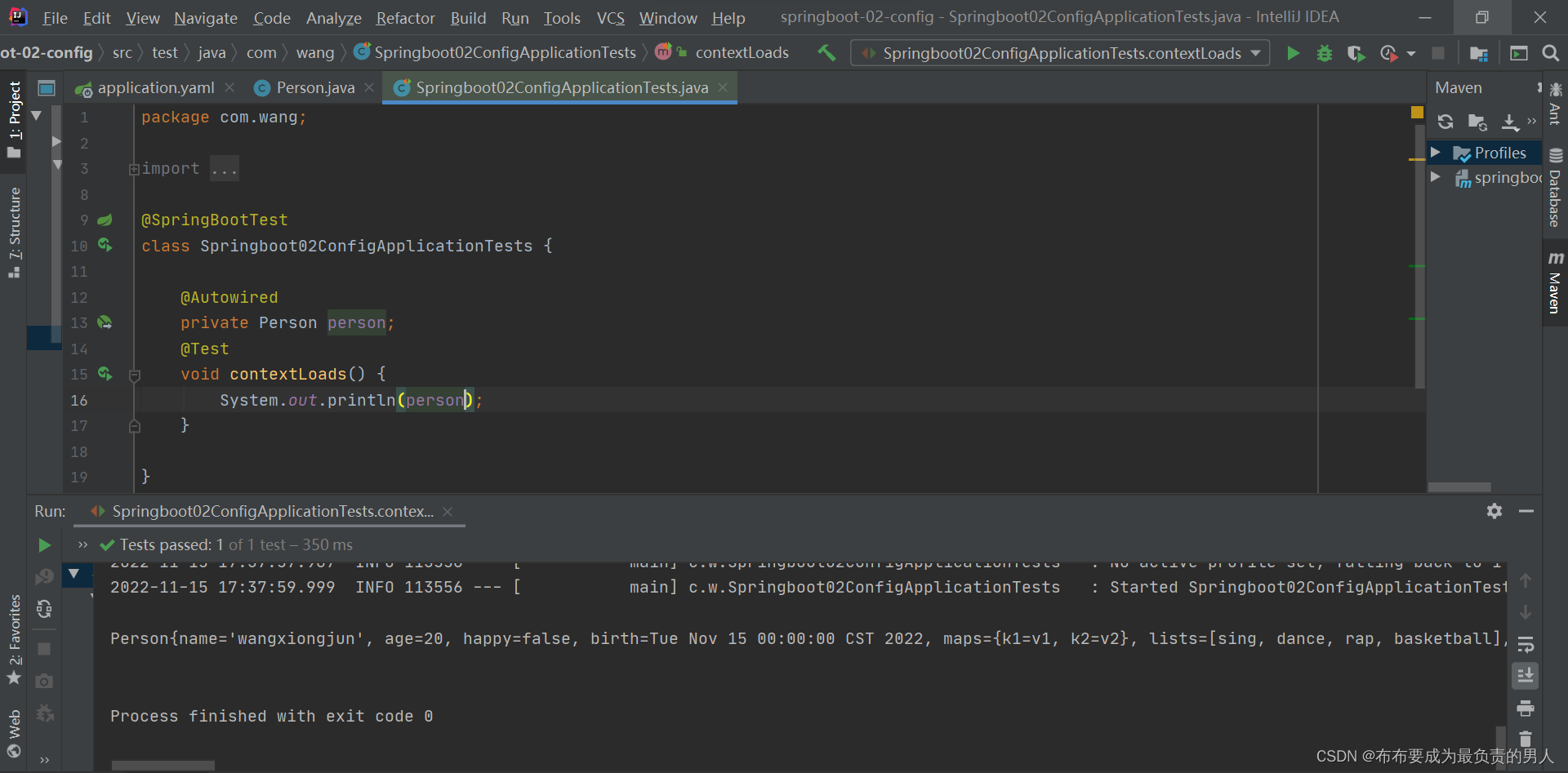Switch to the application.yaml tab
This screenshot has height=773, width=1568.
pyautogui.click(x=155, y=87)
